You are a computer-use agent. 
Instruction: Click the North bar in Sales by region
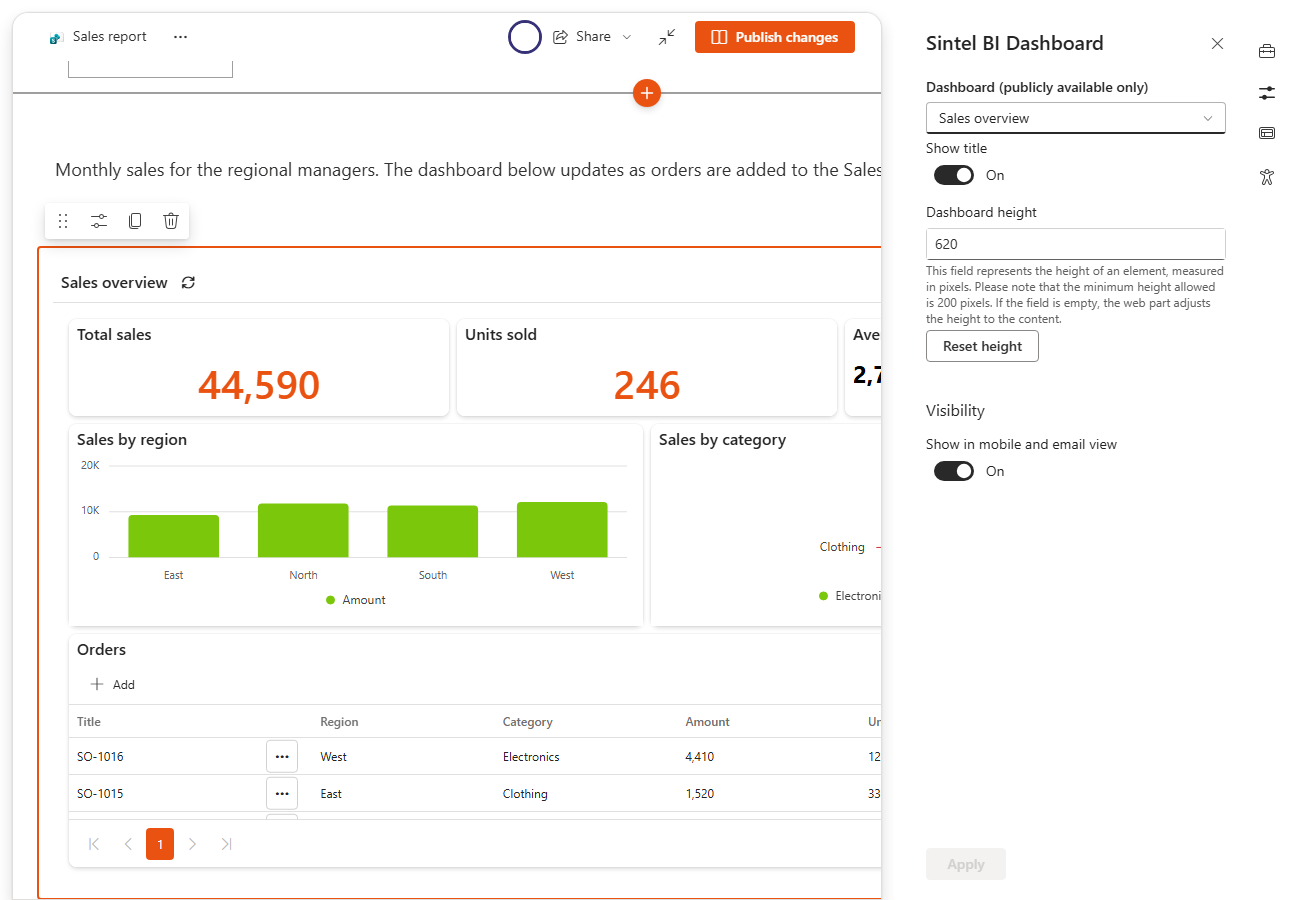(x=303, y=530)
